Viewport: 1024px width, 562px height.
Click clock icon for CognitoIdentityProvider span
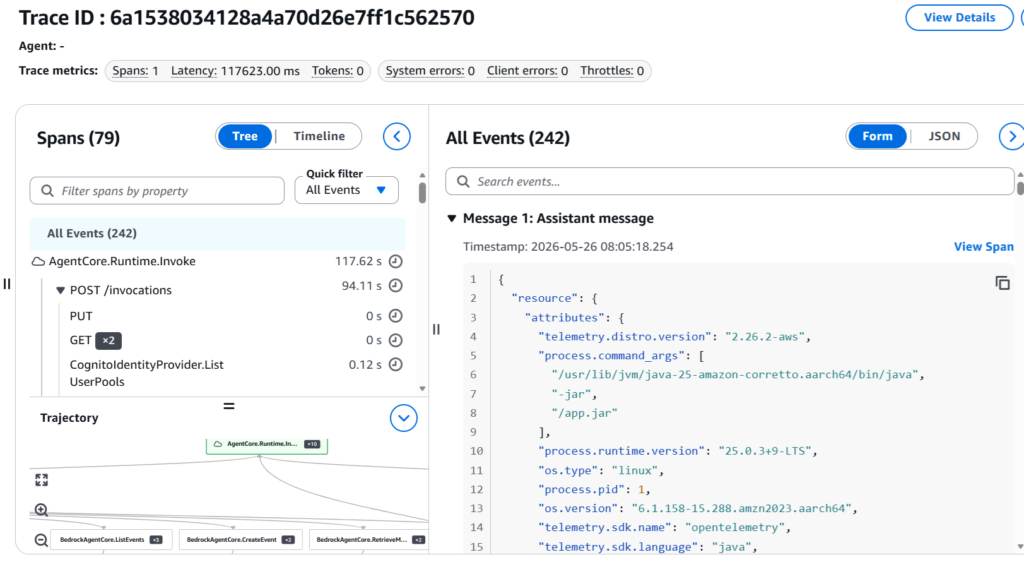[x=396, y=364]
